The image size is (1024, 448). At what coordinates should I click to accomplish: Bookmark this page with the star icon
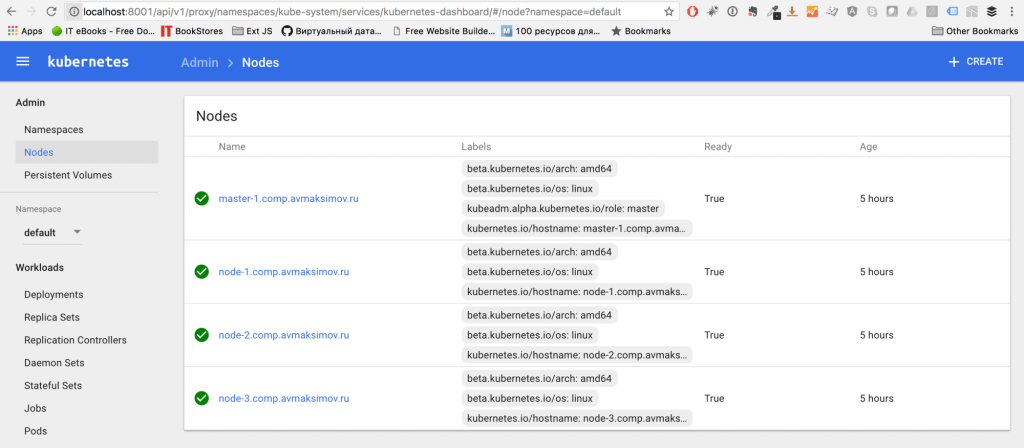click(x=669, y=11)
